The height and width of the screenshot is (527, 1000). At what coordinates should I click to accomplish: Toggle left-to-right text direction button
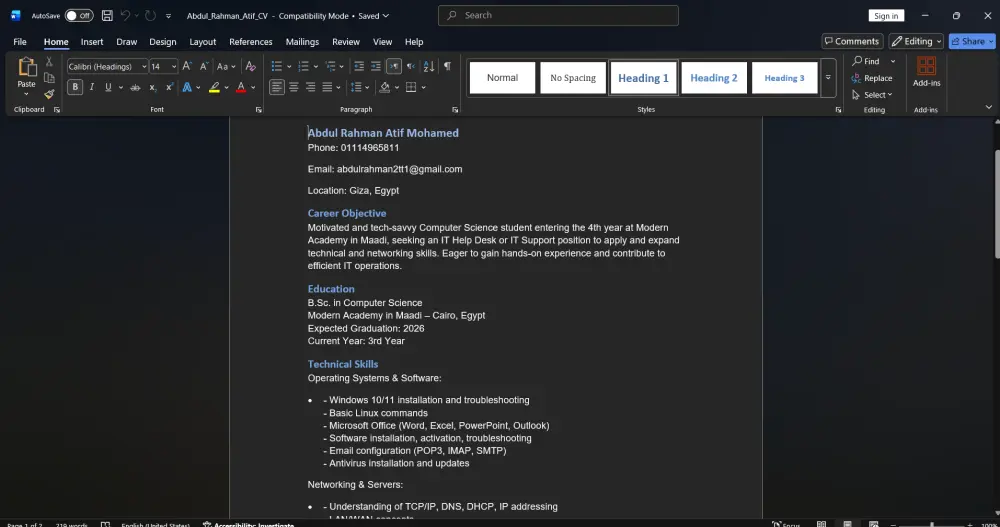393,66
